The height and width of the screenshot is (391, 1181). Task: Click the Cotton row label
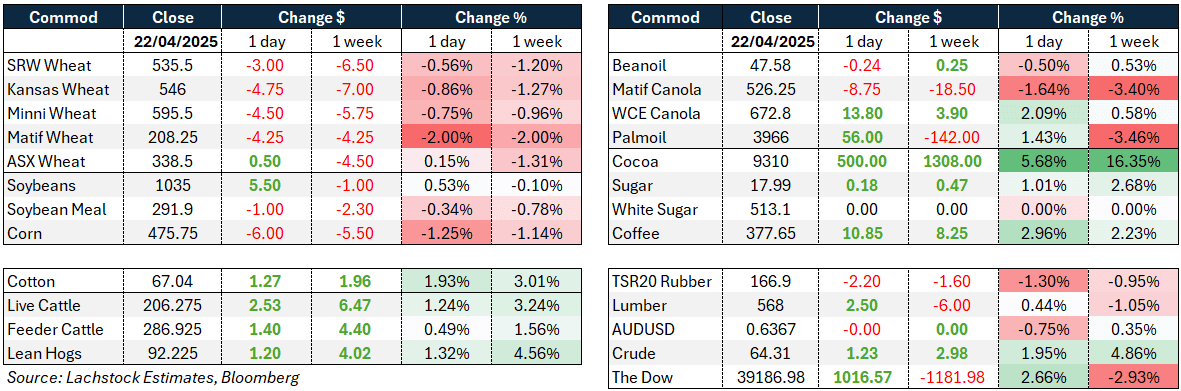point(63,282)
